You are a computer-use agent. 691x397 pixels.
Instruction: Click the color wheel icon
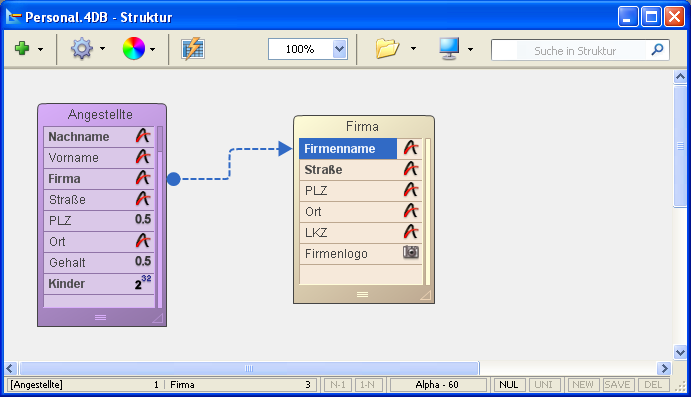click(134, 48)
